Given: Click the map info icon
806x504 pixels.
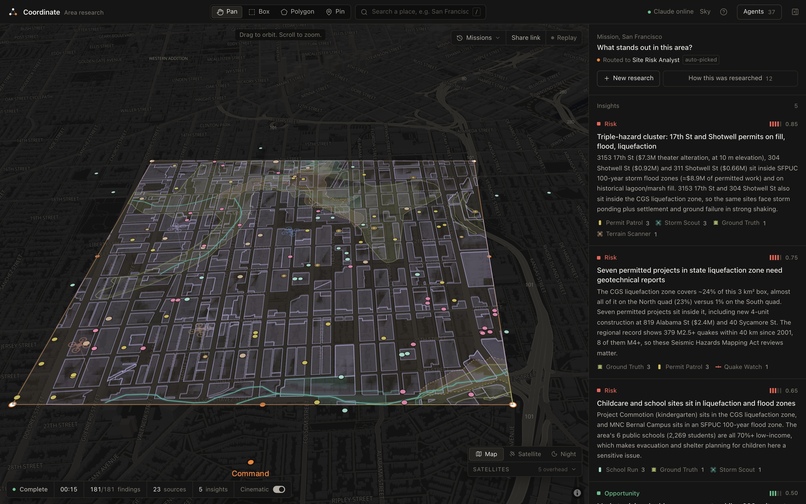Looking at the screenshot, I should coord(577,493).
